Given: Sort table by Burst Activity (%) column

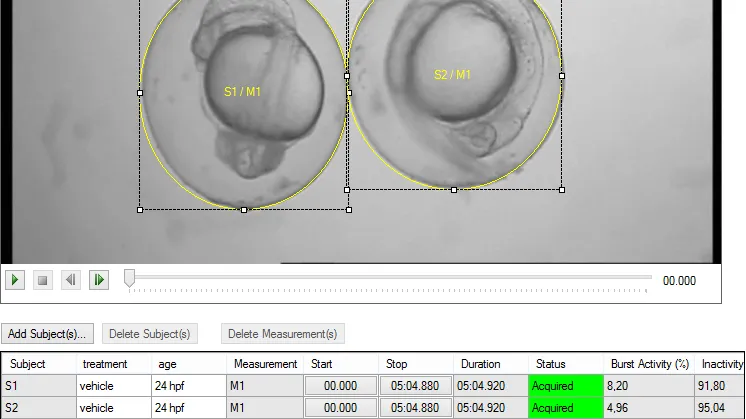Looking at the screenshot, I should click(x=649, y=364).
